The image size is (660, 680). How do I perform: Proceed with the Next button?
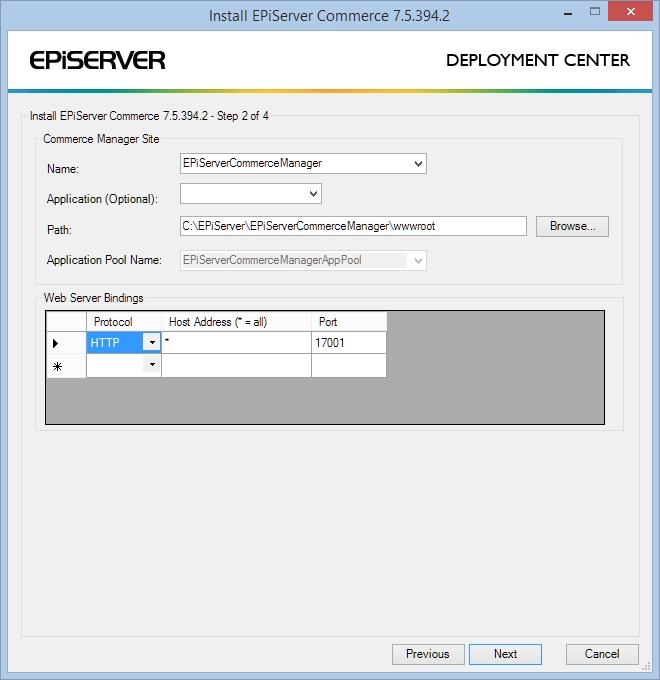(x=505, y=654)
